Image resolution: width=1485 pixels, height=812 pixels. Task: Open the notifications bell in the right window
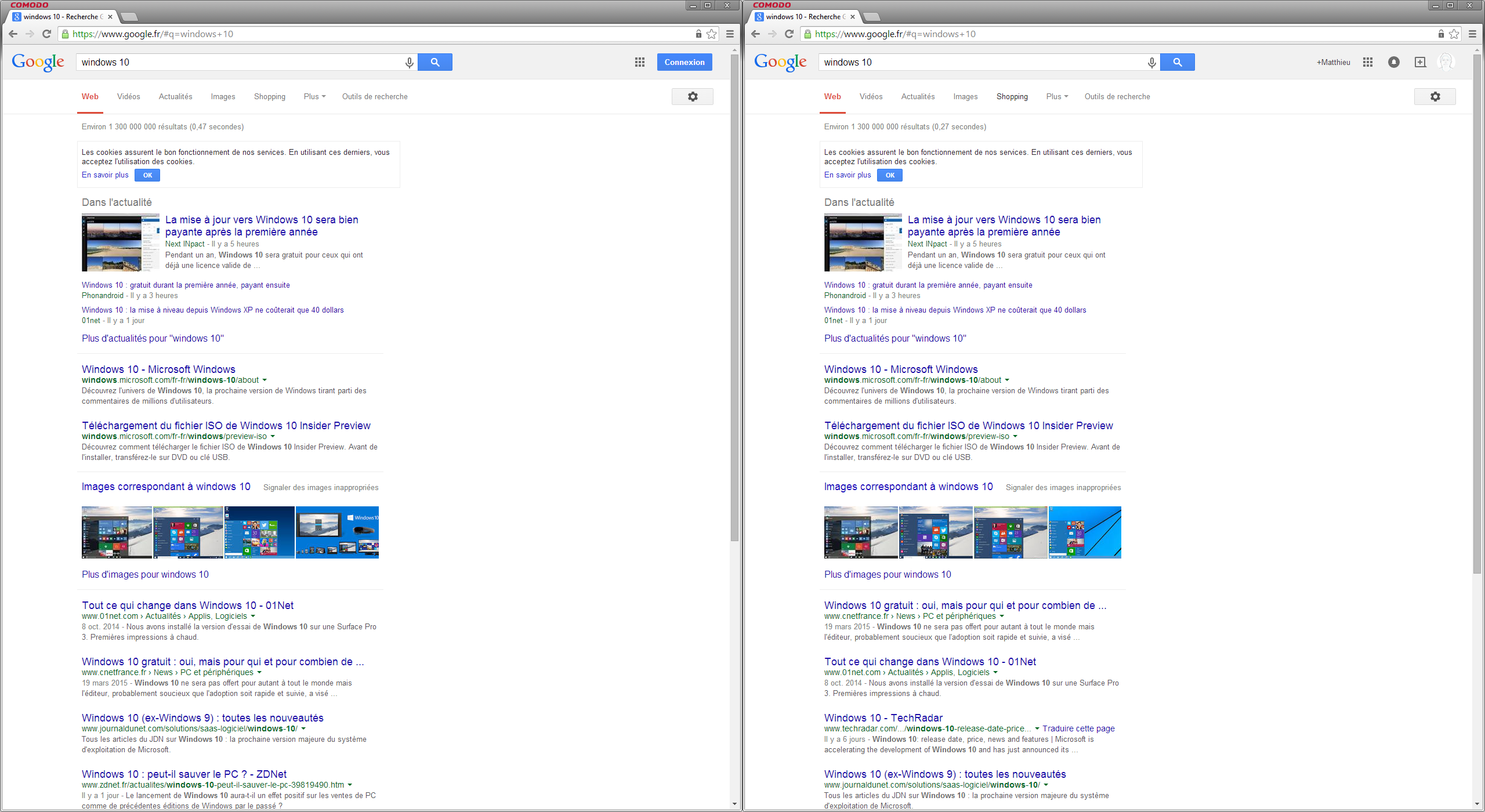tap(1394, 62)
